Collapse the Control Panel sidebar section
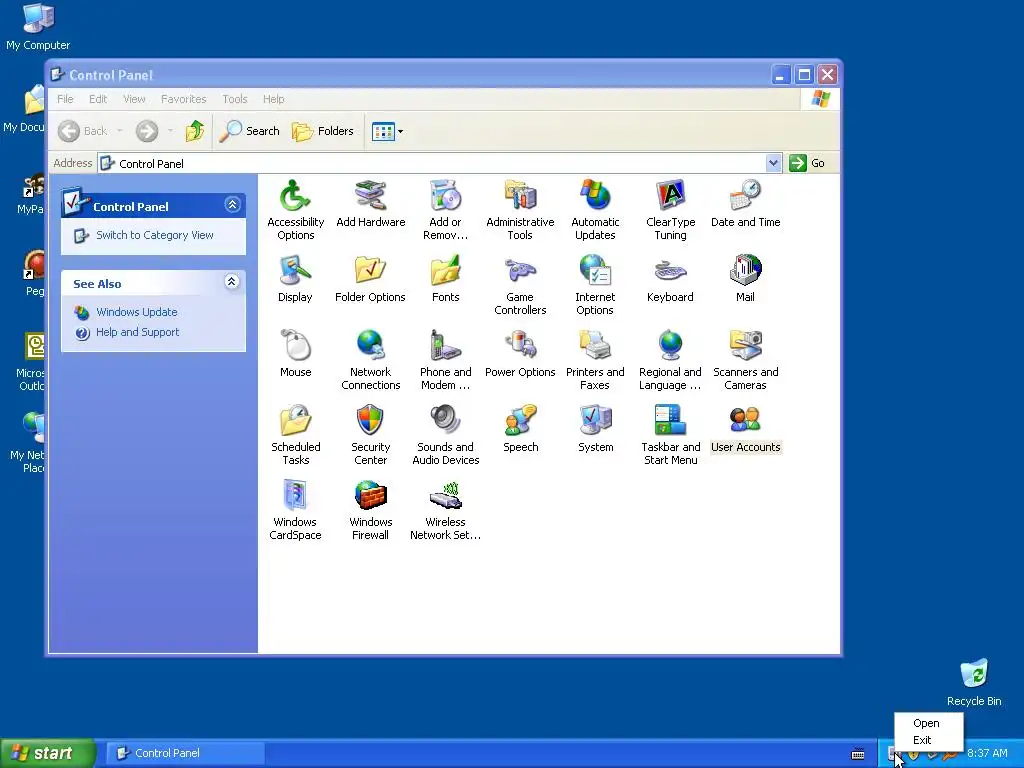Viewport: 1024px width, 768px height. [x=232, y=205]
